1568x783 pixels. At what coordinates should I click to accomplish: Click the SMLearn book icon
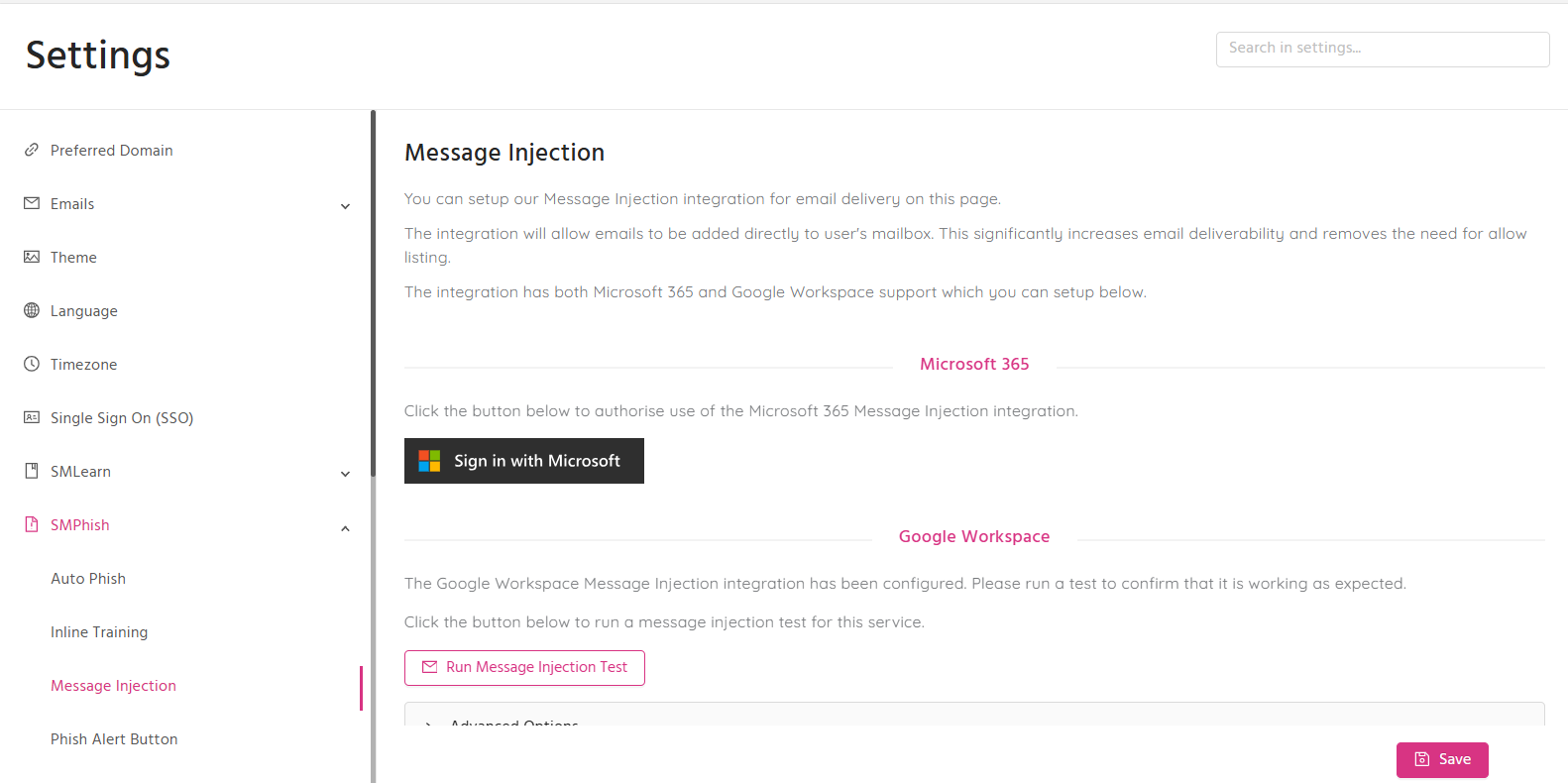coord(32,471)
